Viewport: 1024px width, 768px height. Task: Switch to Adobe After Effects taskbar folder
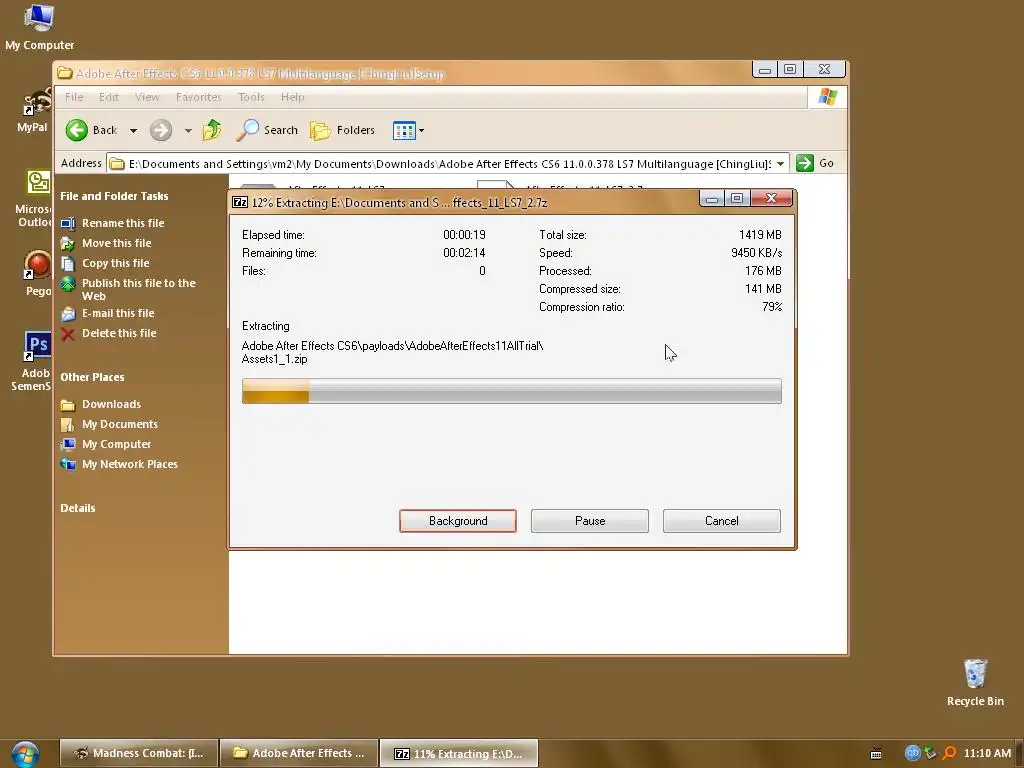click(x=299, y=753)
